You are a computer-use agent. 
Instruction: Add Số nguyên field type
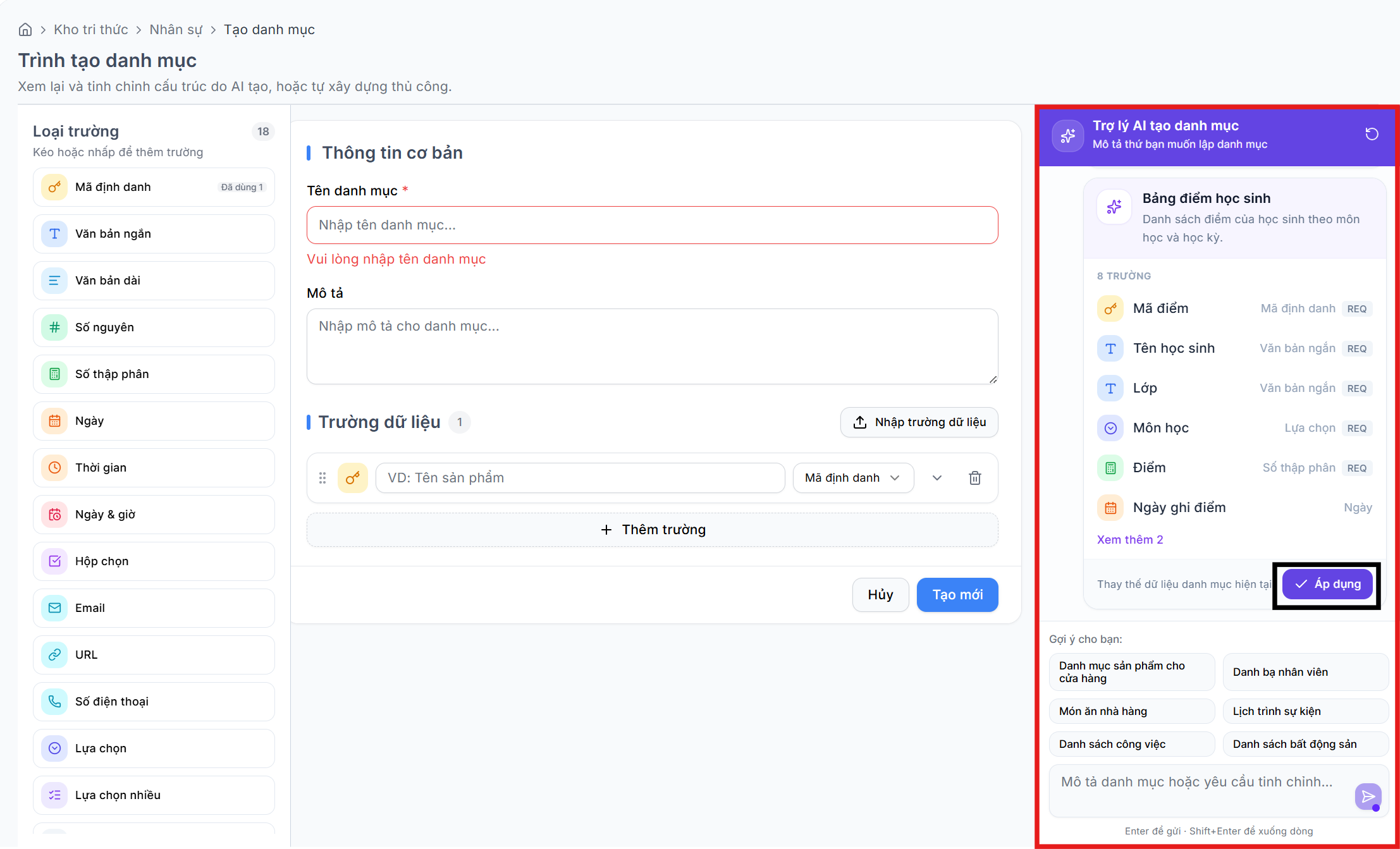(154, 327)
